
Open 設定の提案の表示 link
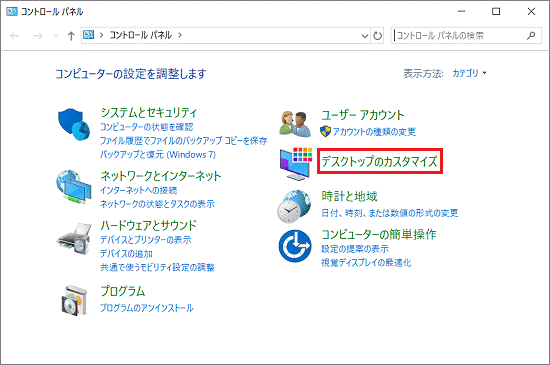click(x=355, y=249)
